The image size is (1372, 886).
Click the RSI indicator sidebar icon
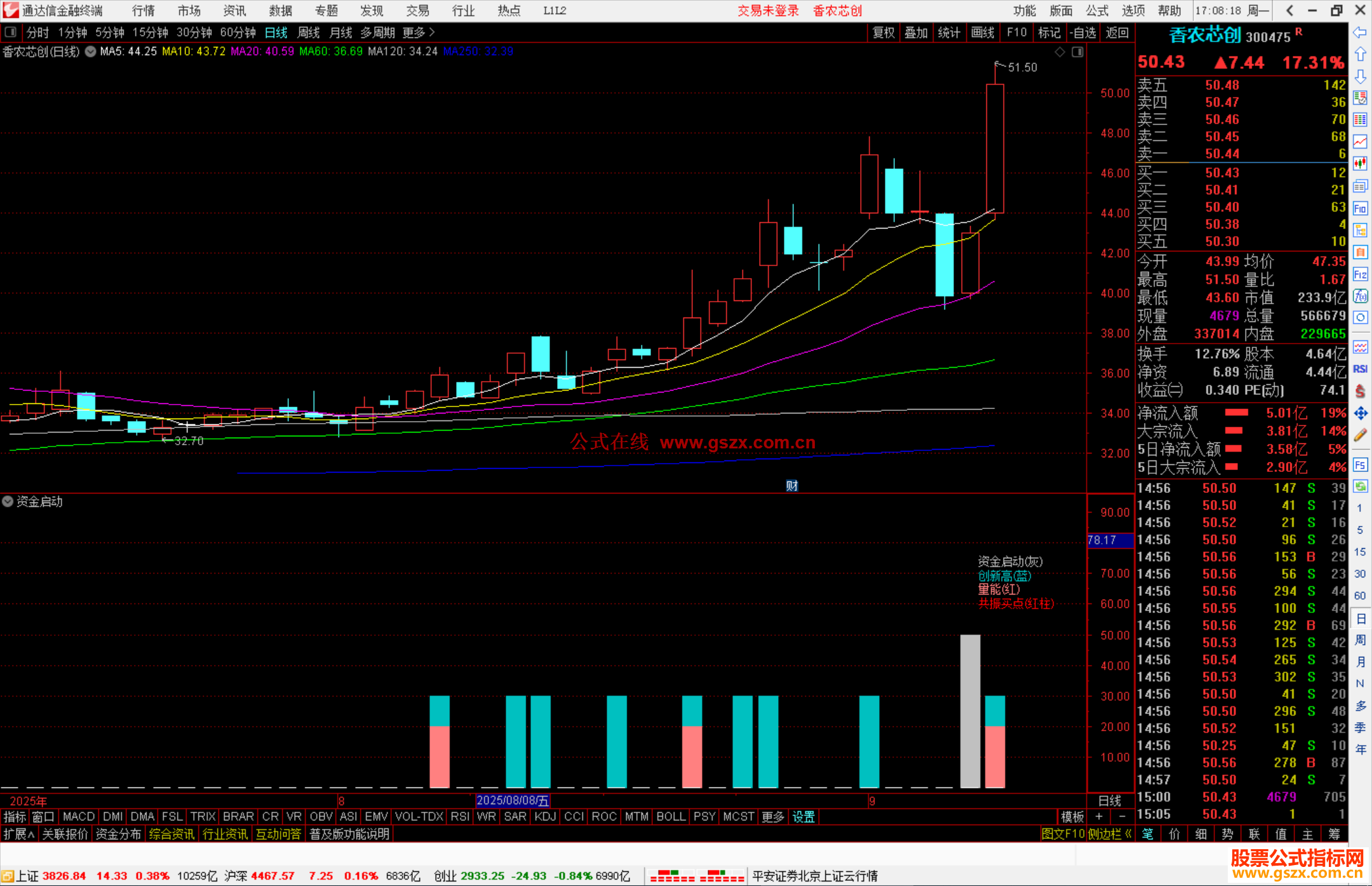point(1360,369)
